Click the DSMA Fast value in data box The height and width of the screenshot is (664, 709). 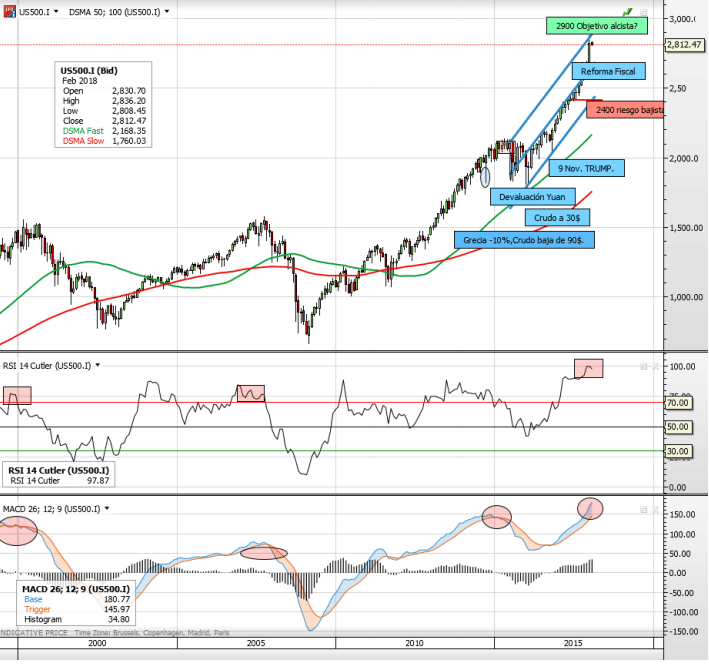(129, 131)
